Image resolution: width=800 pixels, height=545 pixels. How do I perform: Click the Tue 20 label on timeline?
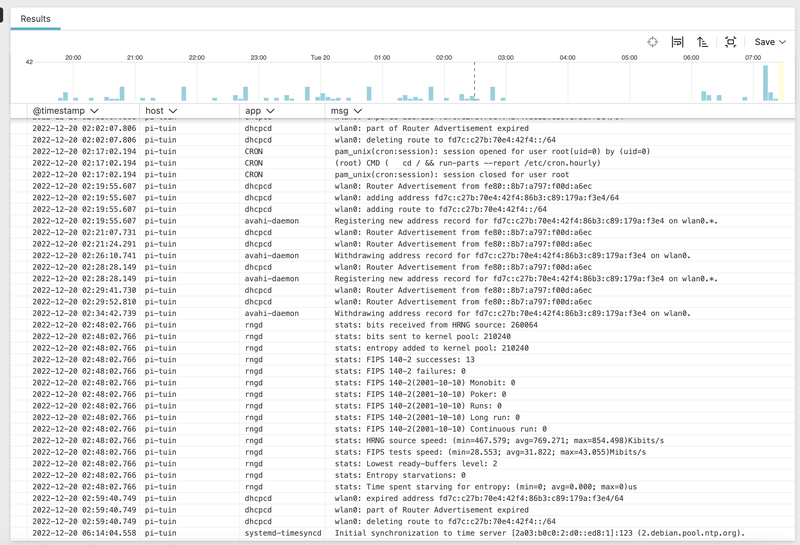tap(320, 58)
